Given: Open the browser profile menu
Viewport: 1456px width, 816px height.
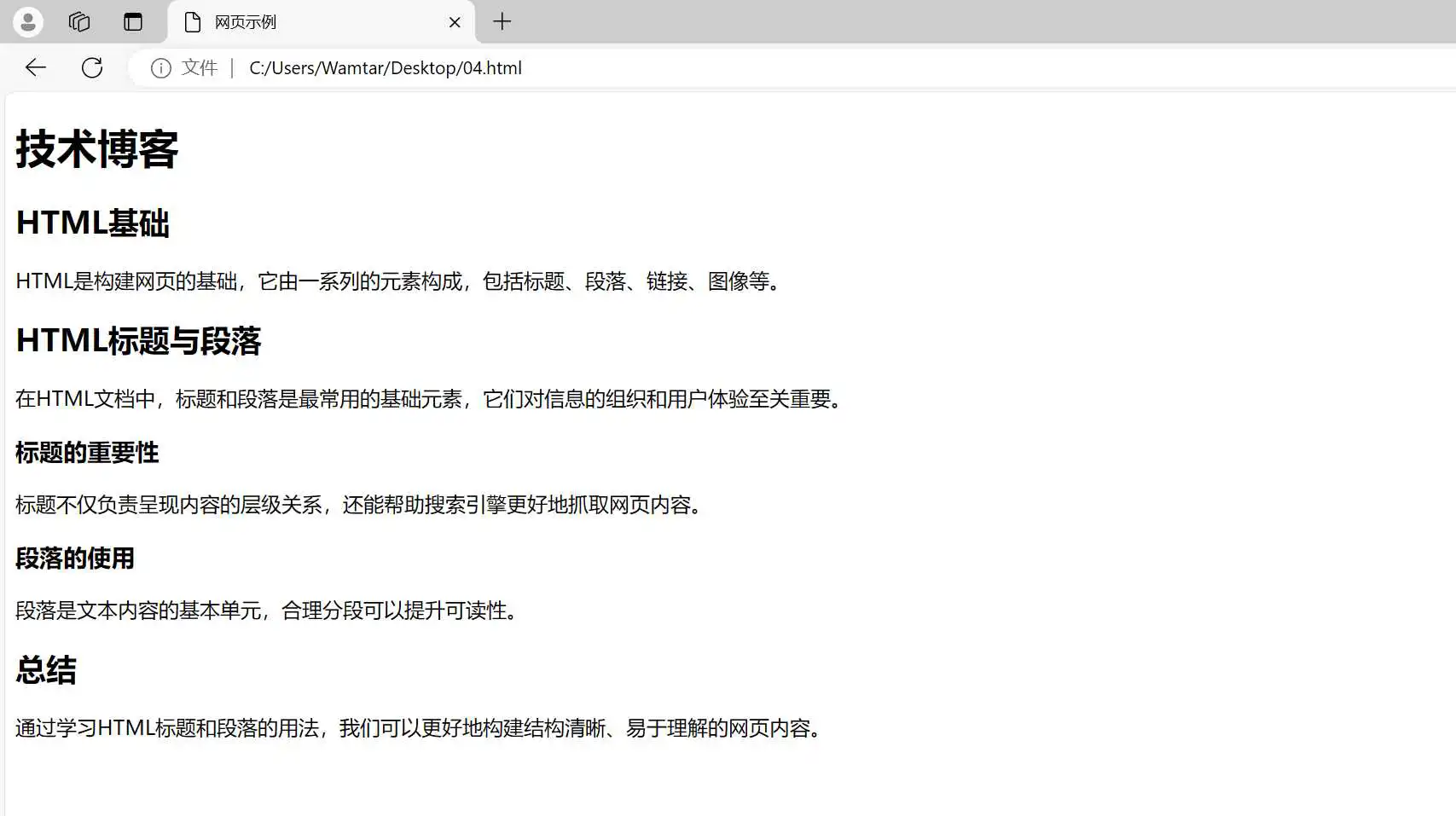Looking at the screenshot, I should coord(27,21).
